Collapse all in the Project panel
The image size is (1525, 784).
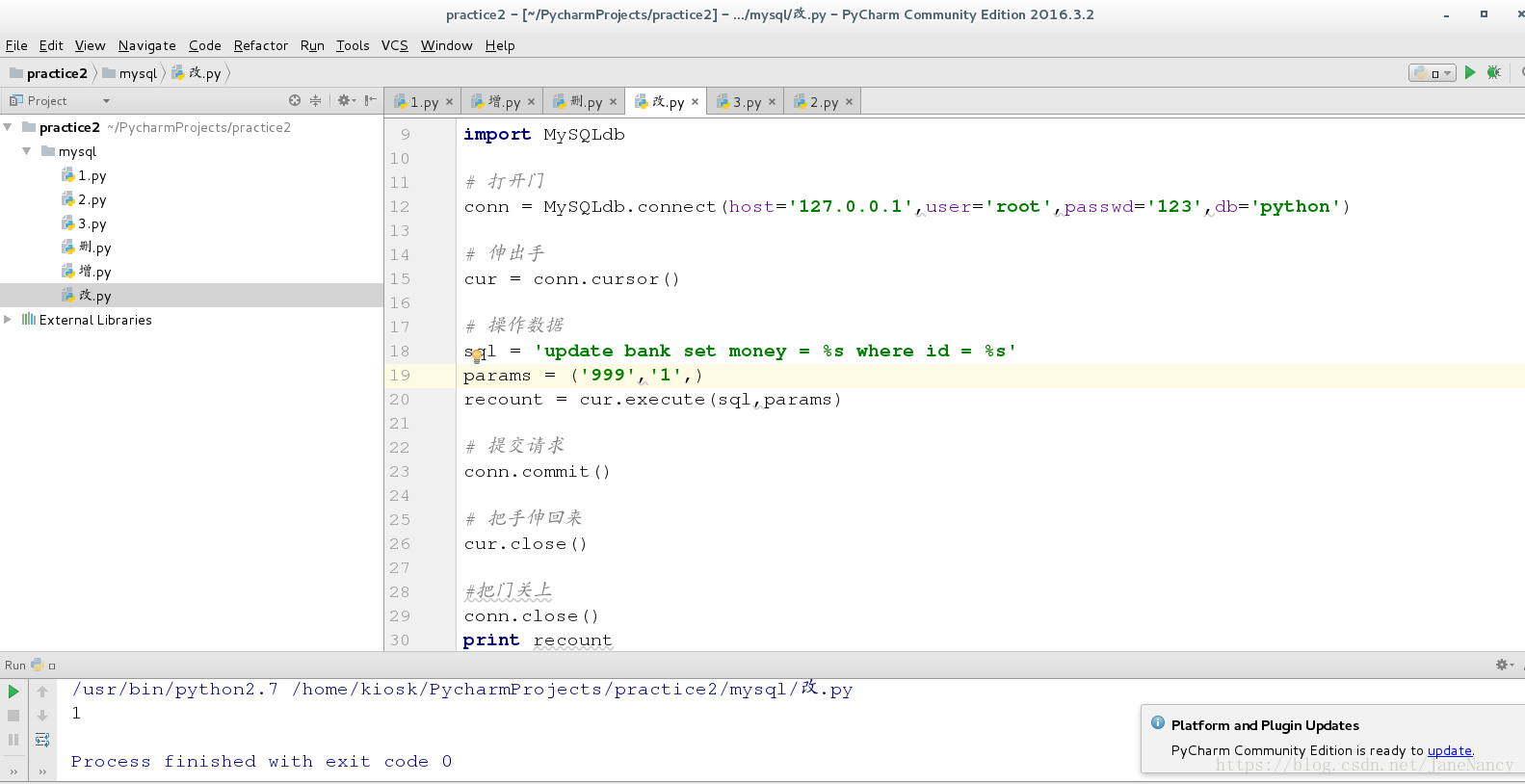point(315,100)
